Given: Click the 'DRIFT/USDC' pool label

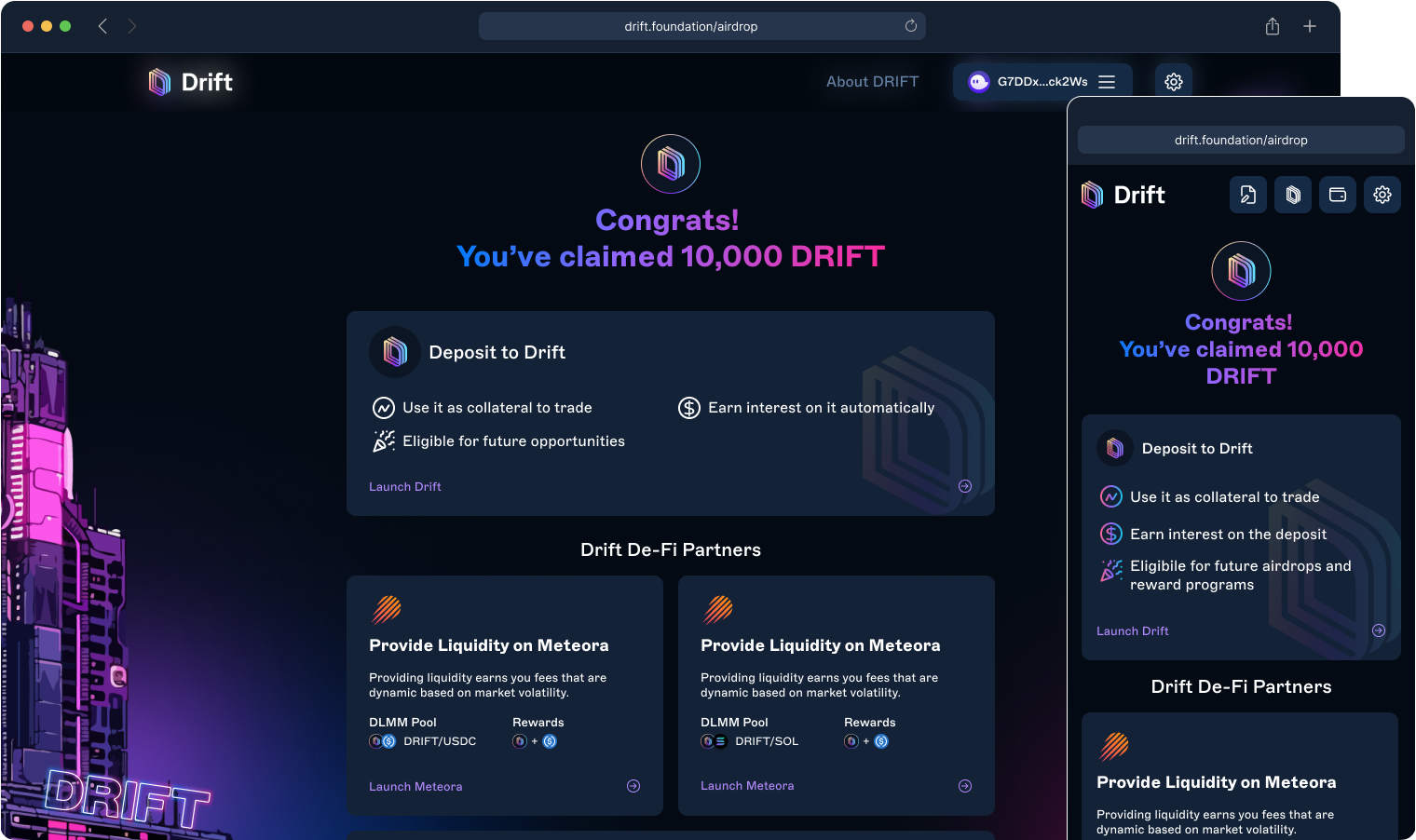Looking at the screenshot, I should coord(440,741).
